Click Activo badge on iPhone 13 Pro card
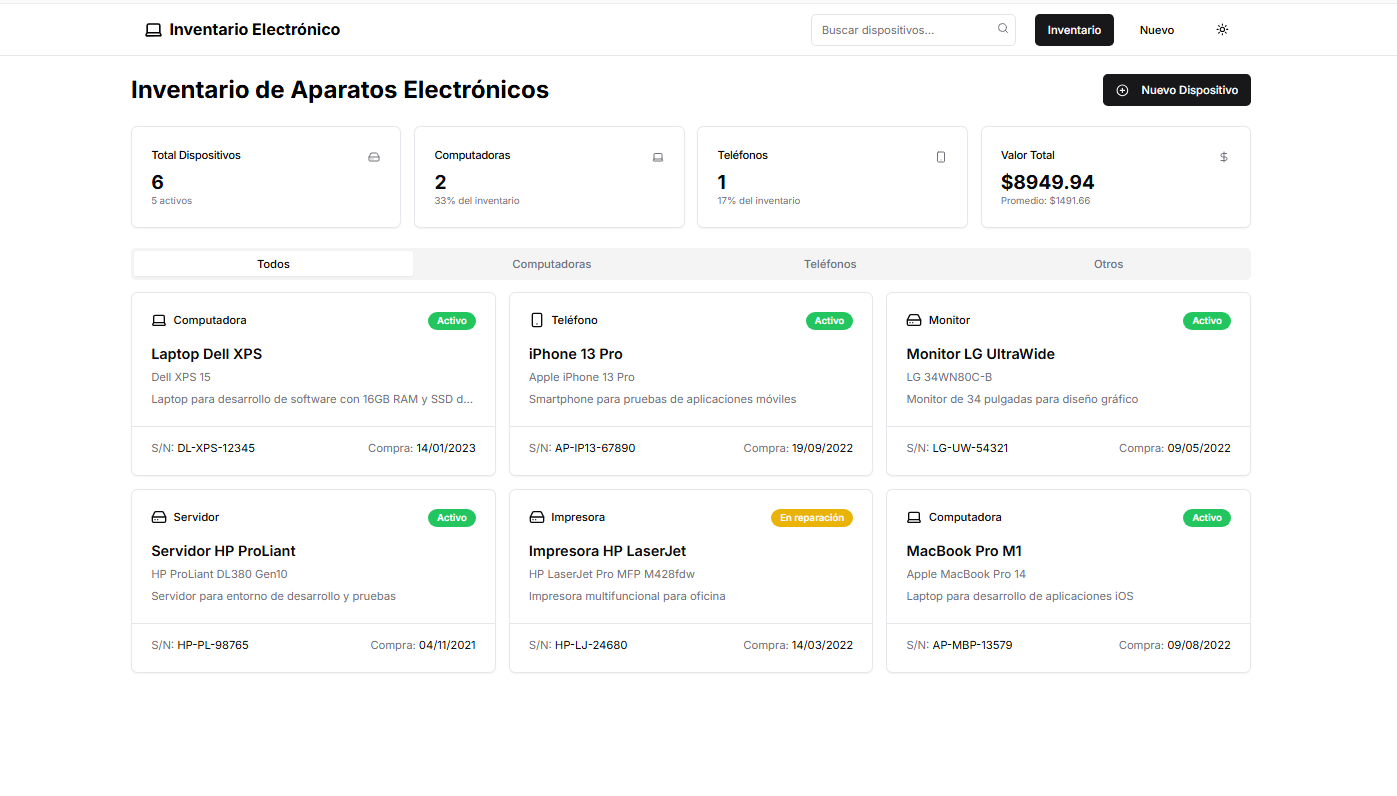The width and height of the screenshot is (1397, 796). coord(829,321)
